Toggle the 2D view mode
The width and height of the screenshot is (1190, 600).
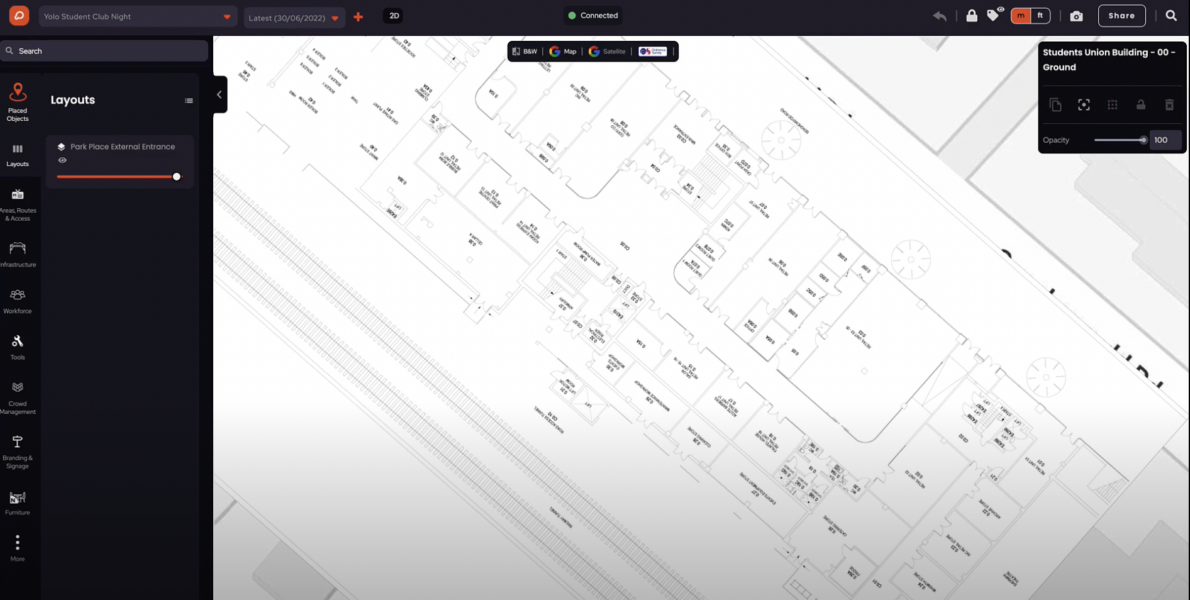coord(394,15)
